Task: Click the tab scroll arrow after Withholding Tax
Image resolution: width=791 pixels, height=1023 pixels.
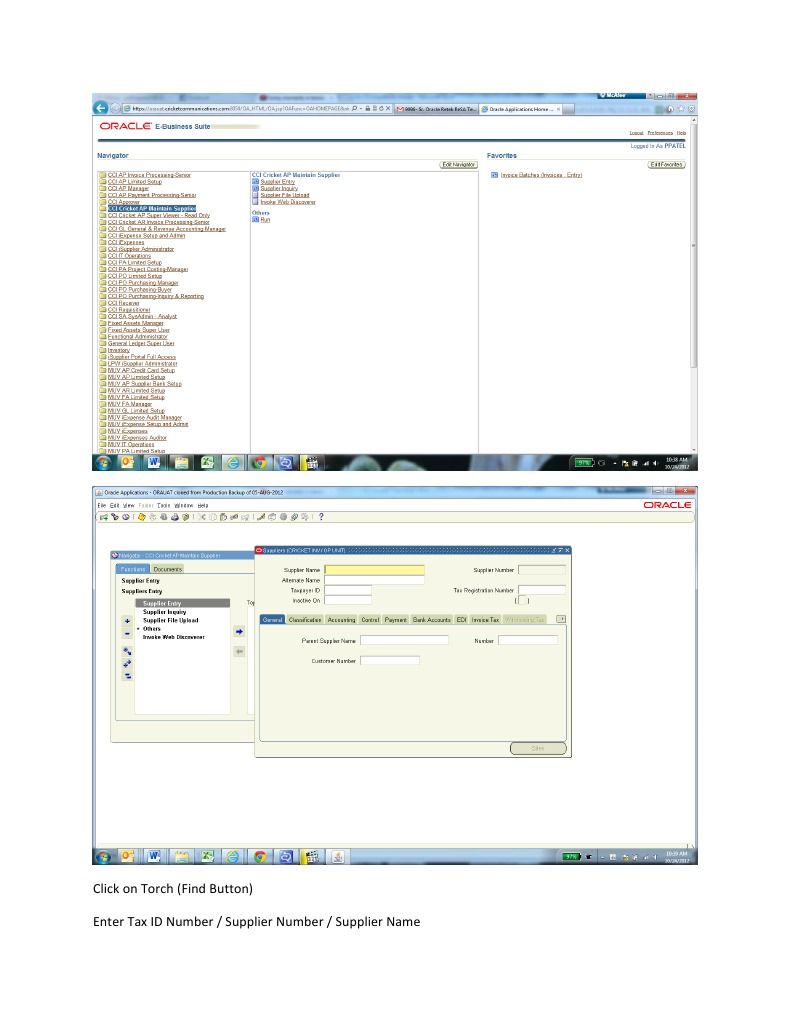Action: click(561, 619)
